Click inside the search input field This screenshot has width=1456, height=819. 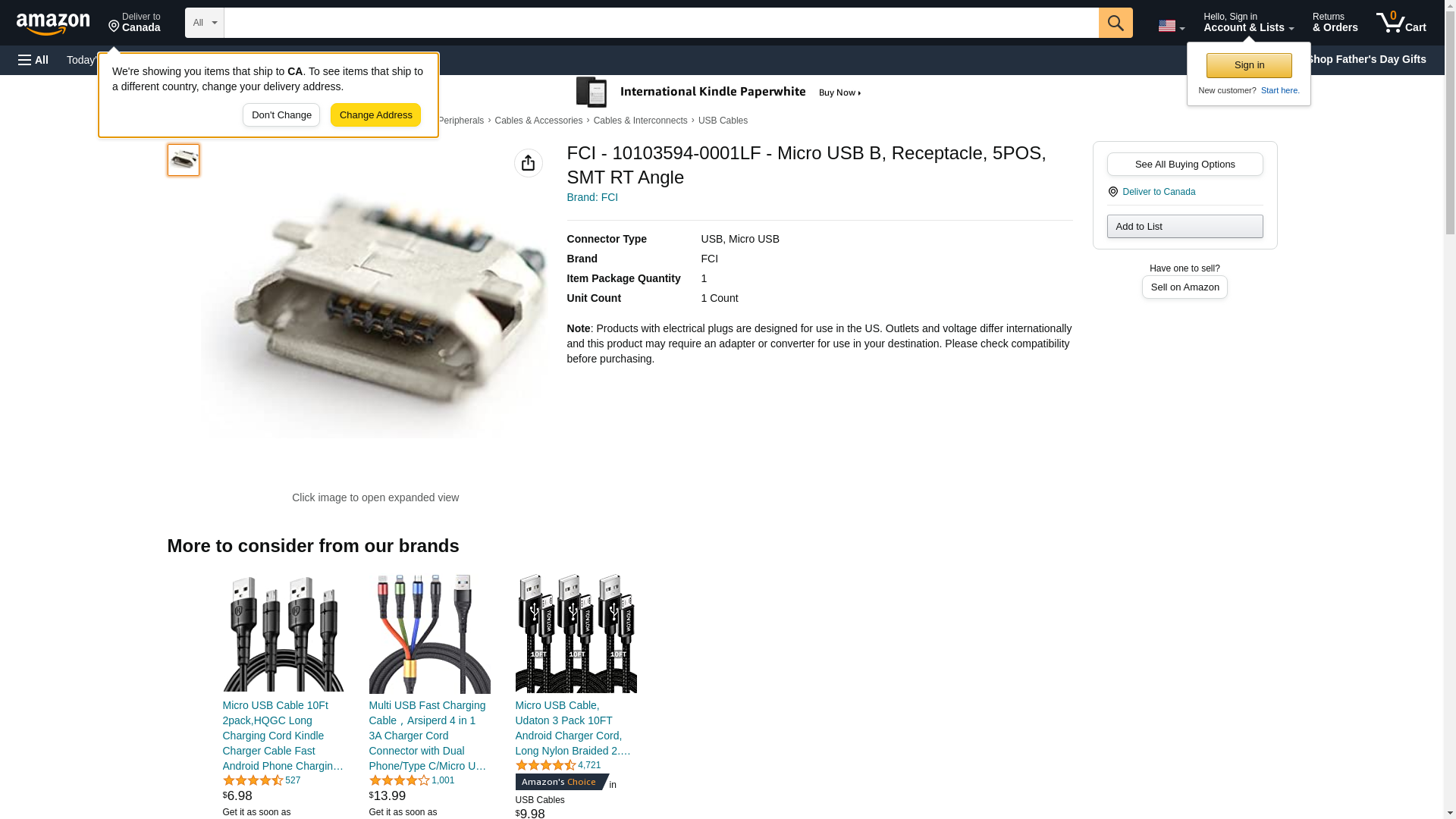pos(661,23)
